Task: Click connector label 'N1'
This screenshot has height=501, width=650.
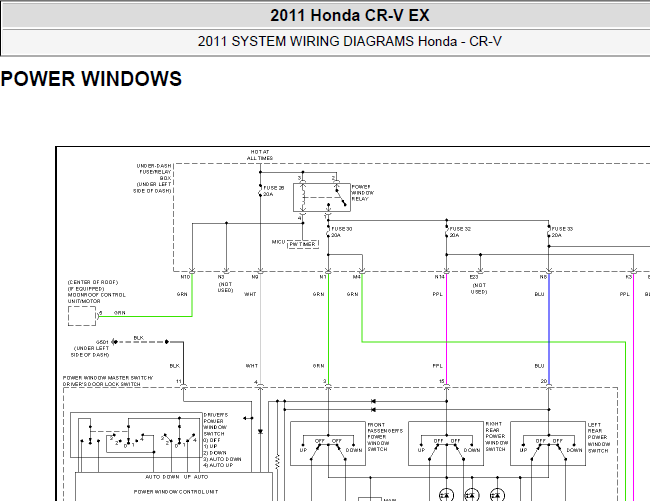Action: [323, 277]
